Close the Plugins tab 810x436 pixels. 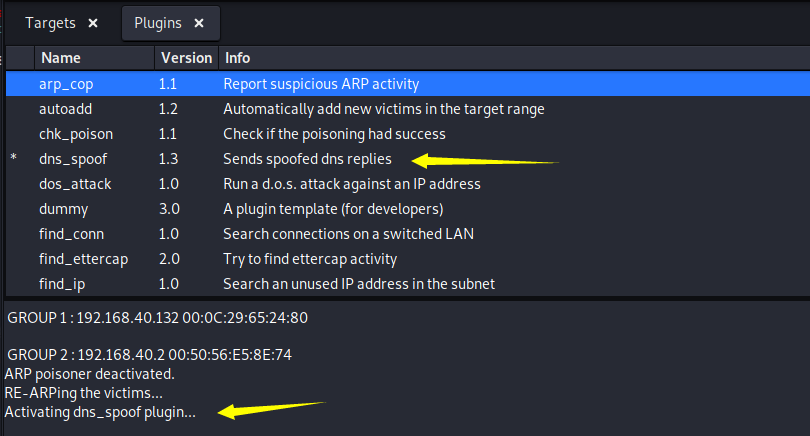[x=199, y=23]
